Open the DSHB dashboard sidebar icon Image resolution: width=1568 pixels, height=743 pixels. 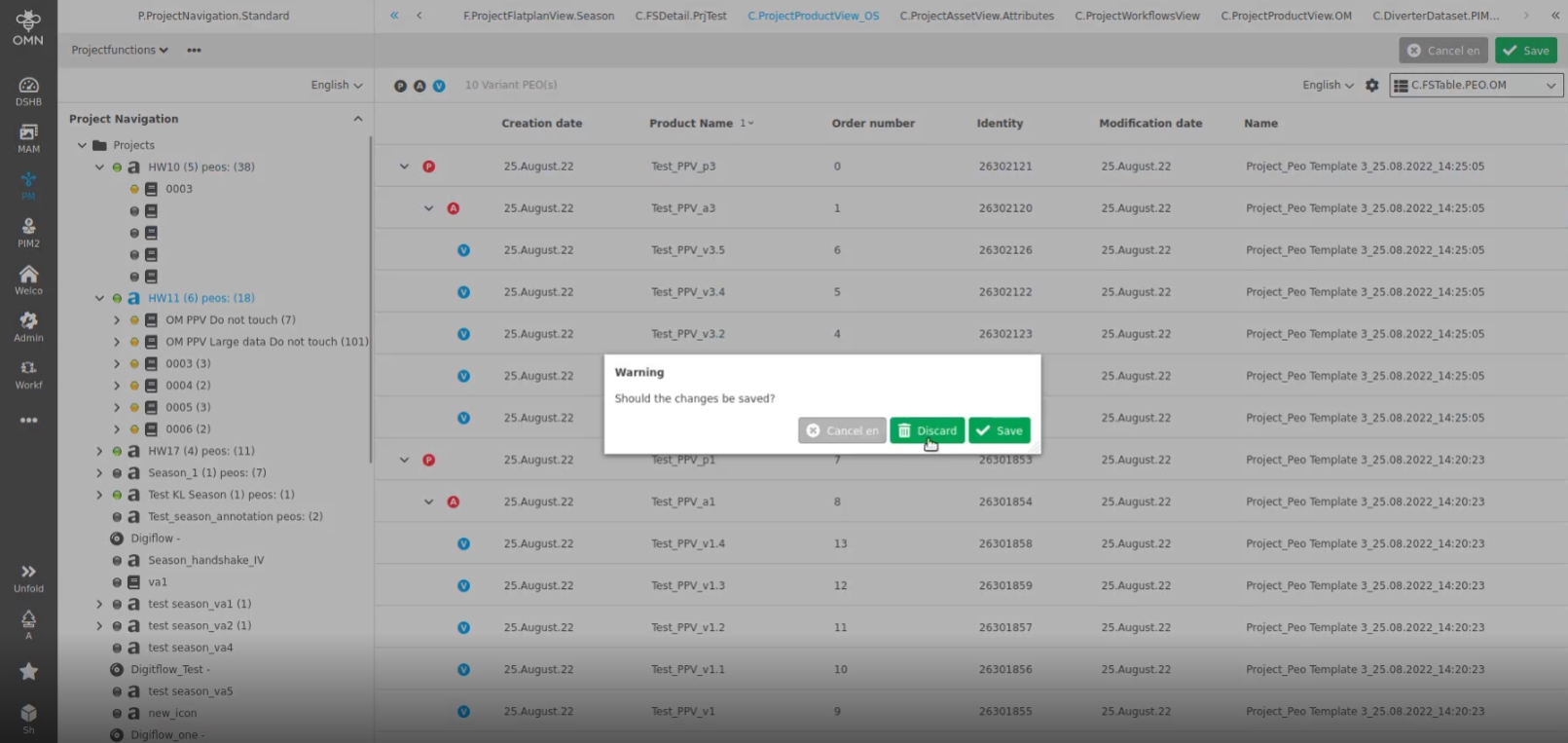(x=28, y=91)
